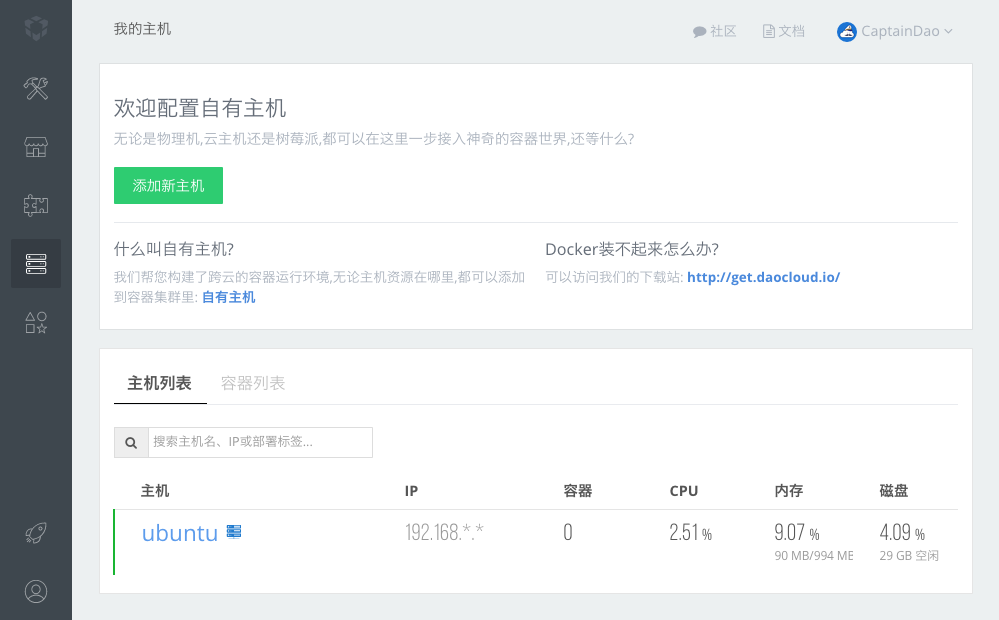
Task: Focus the 搜索主机名 search input field
Action: point(260,442)
